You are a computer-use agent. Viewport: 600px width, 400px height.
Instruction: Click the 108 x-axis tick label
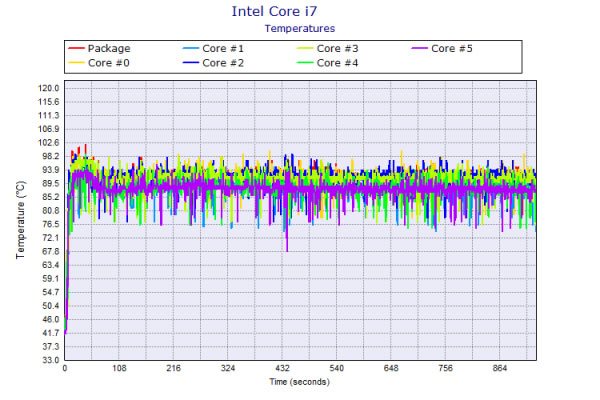coord(119,368)
